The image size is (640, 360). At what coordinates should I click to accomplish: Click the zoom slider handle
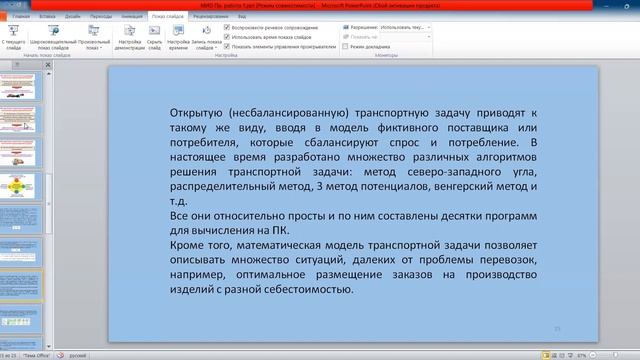click(x=616, y=356)
